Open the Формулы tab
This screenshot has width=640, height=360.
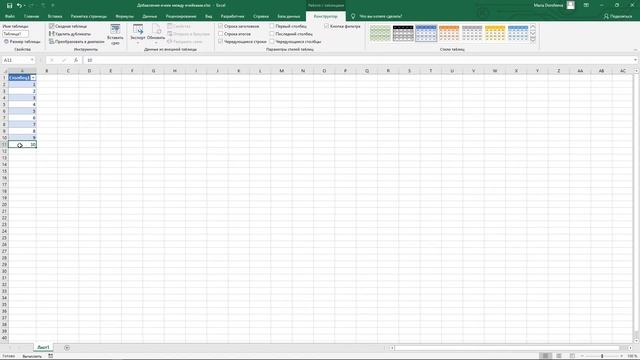coord(124,16)
